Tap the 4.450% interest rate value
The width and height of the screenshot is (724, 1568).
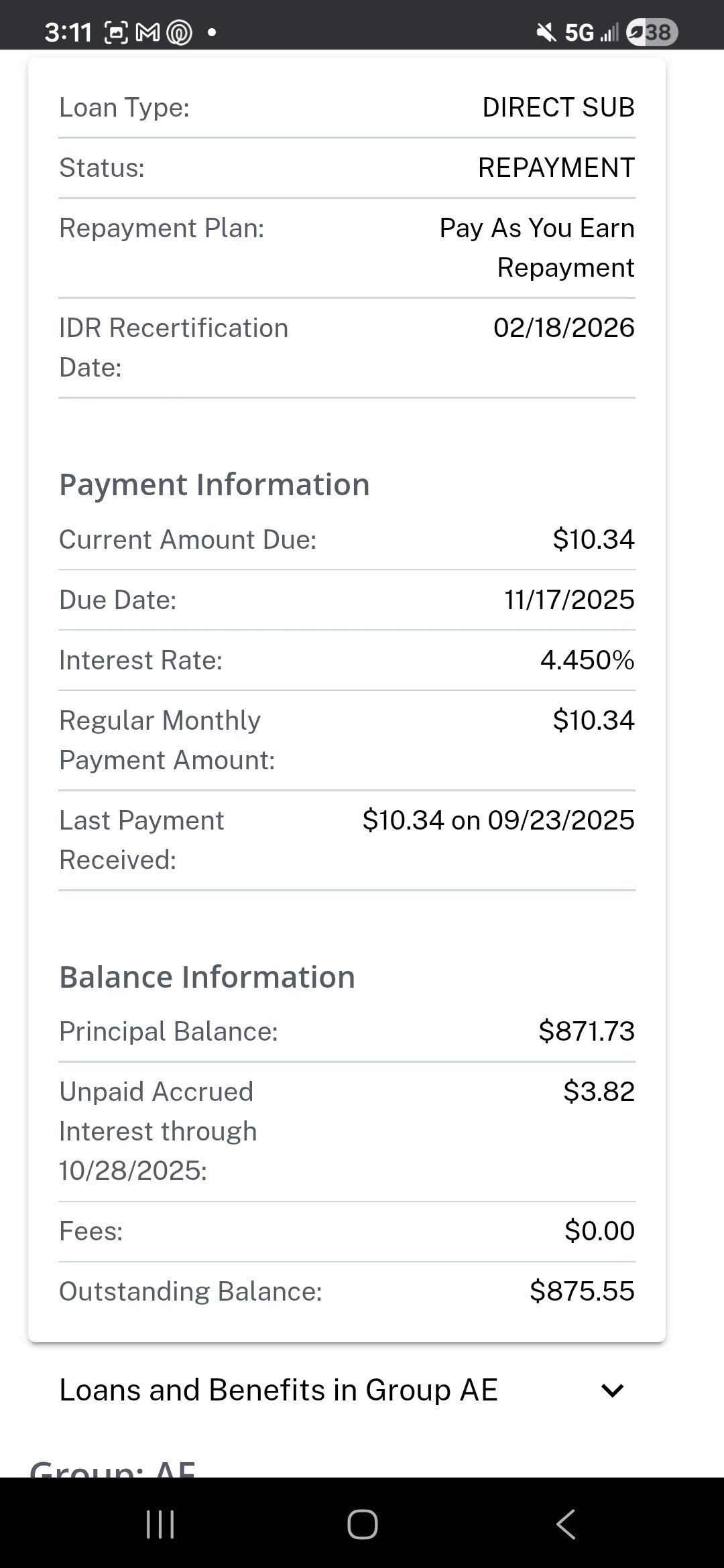pos(587,660)
